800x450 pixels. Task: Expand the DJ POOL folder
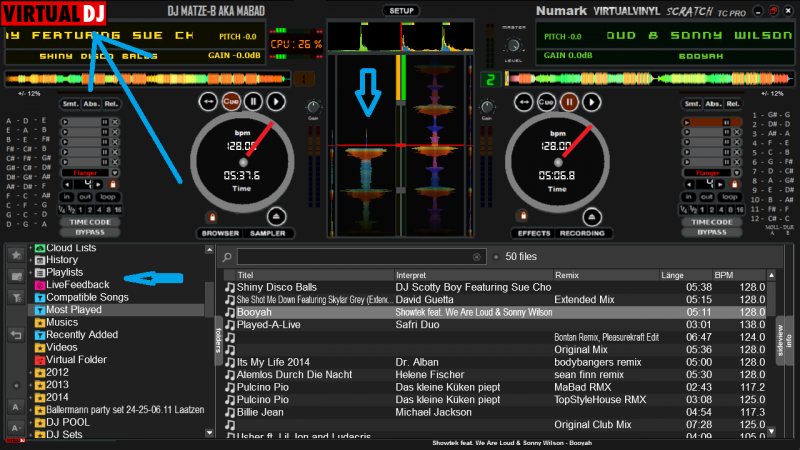tap(30, 422)
